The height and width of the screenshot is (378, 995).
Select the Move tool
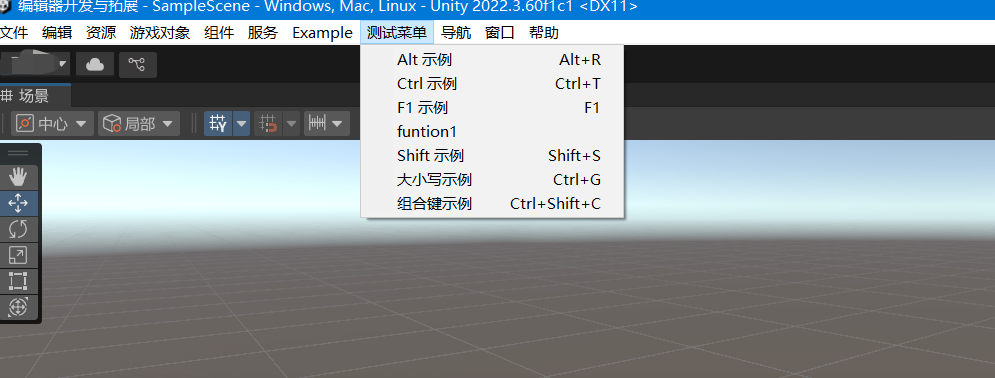click(x=18, y=204)
